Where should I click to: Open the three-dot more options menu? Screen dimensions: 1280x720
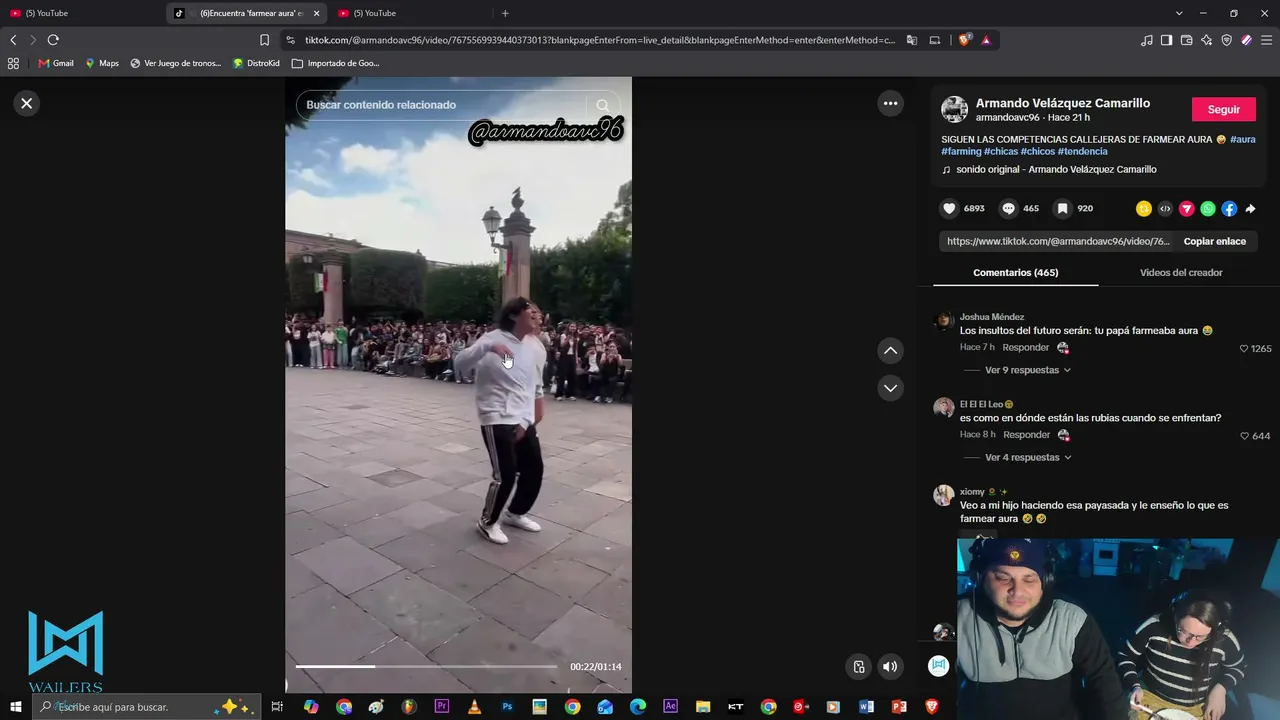point(890,103)
